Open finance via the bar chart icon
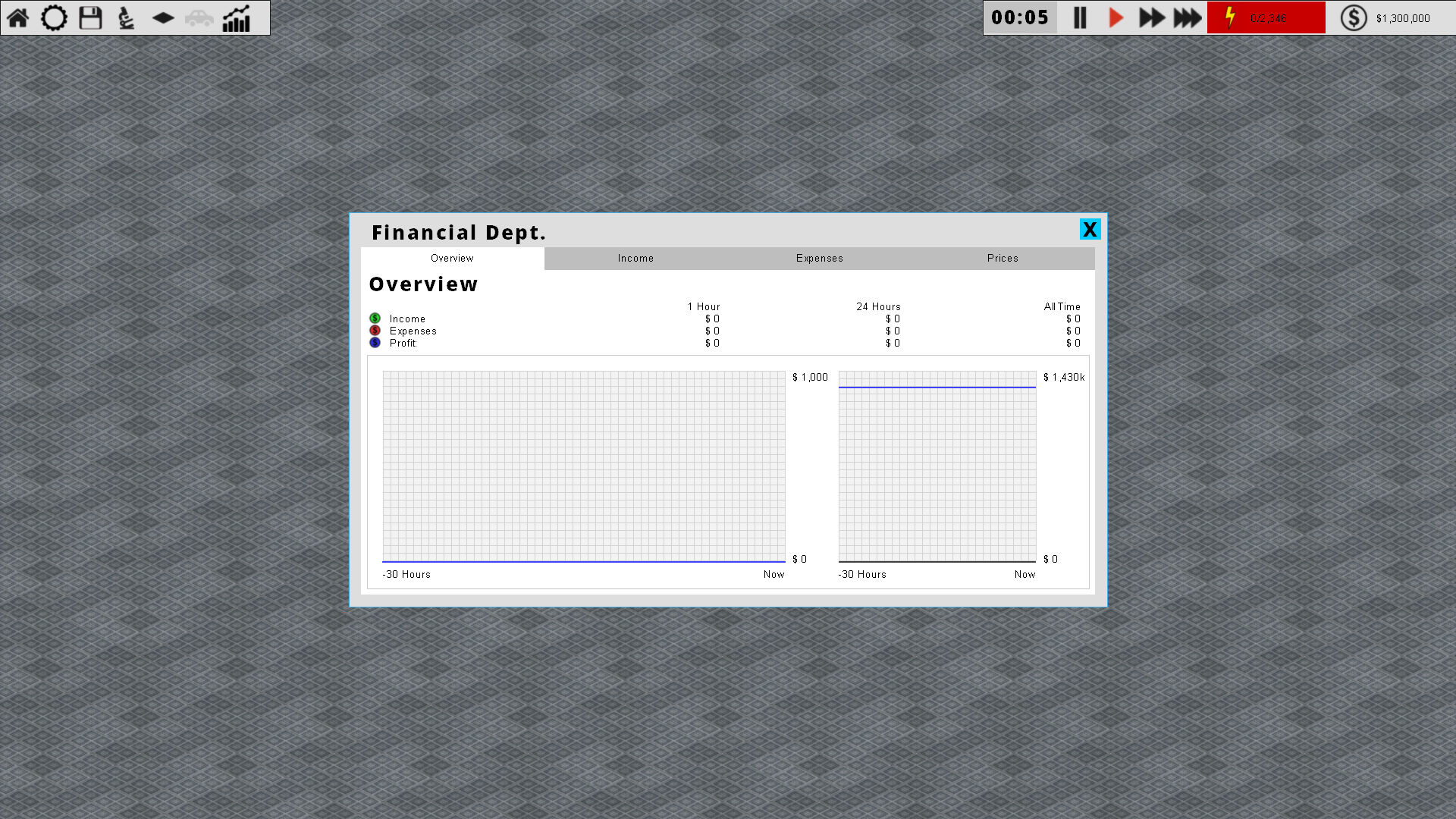The width and height of the screenshot is (1456, 819). 237,18
